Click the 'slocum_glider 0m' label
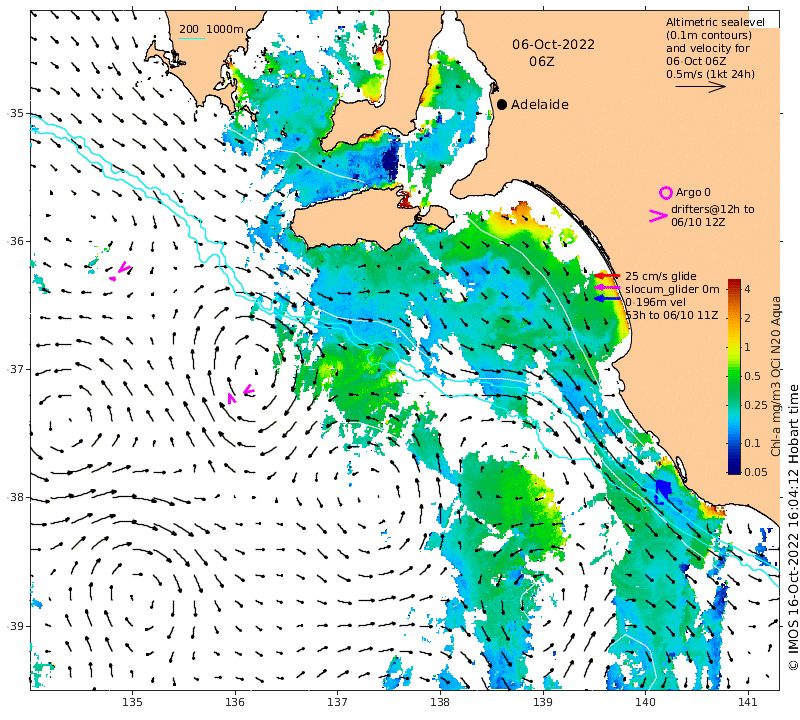The height and width of the screenshot is (720, 800). pos(672,289)
